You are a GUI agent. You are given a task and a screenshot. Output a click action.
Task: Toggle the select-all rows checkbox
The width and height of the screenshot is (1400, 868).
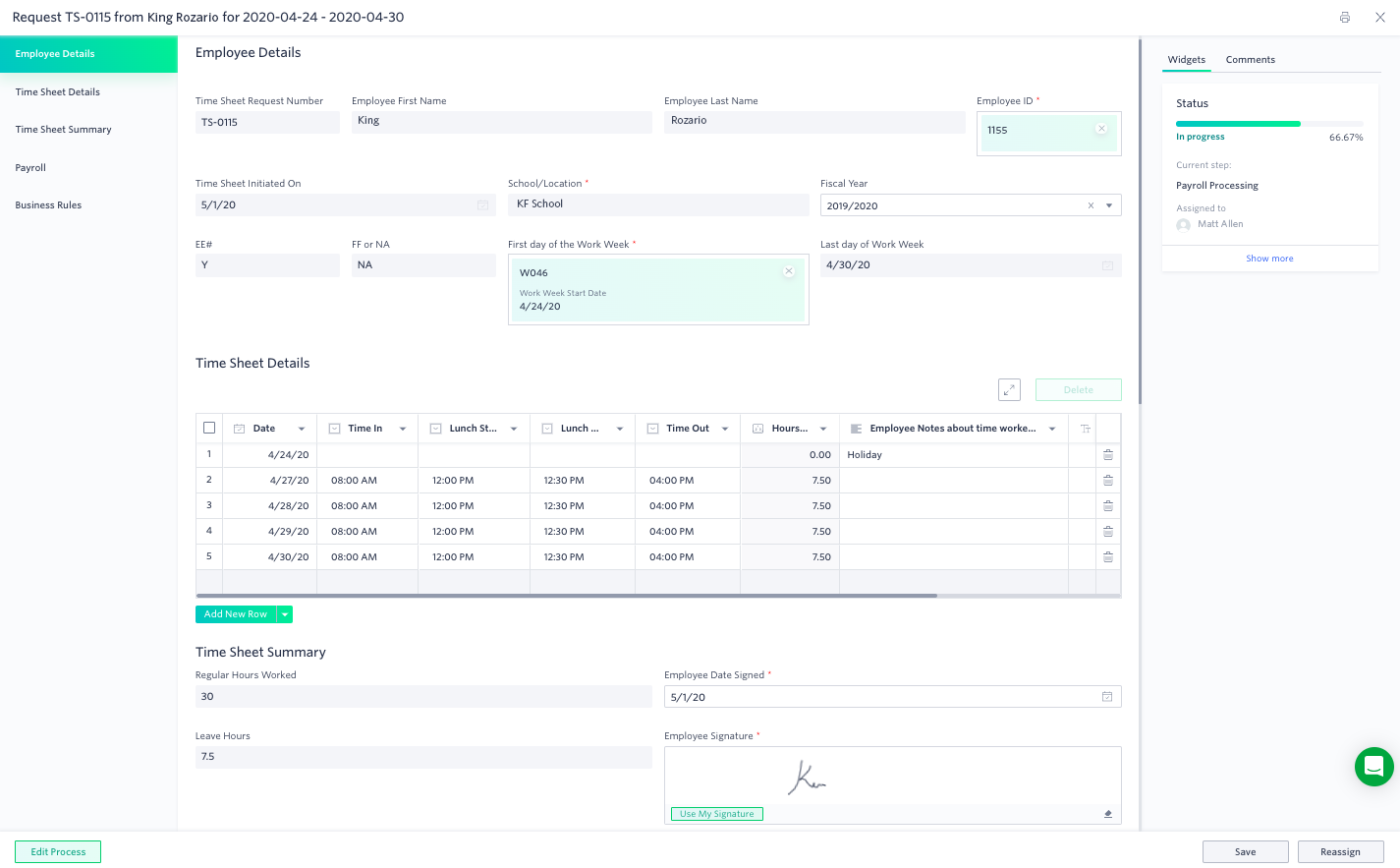pyautogui.click(x=209, y=428)
